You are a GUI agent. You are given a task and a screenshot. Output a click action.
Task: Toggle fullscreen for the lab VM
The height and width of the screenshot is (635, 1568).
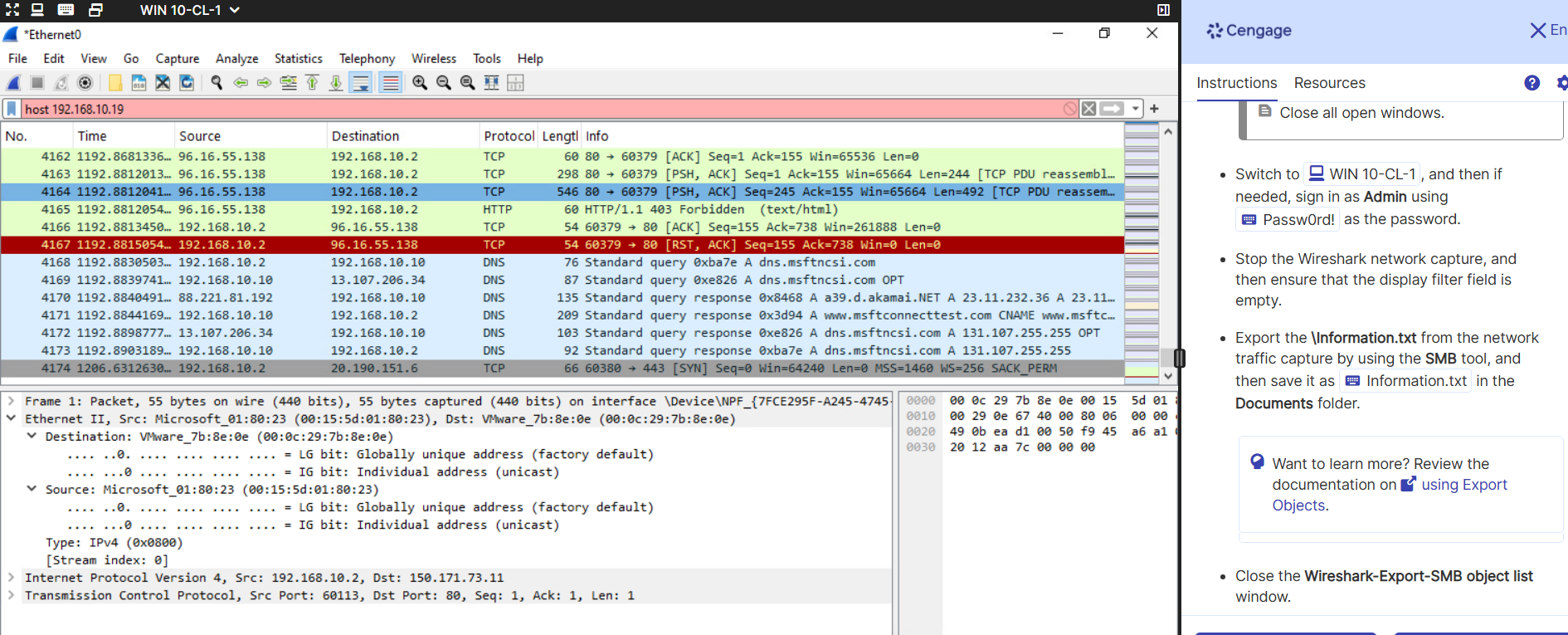click(x=12, y=10)
